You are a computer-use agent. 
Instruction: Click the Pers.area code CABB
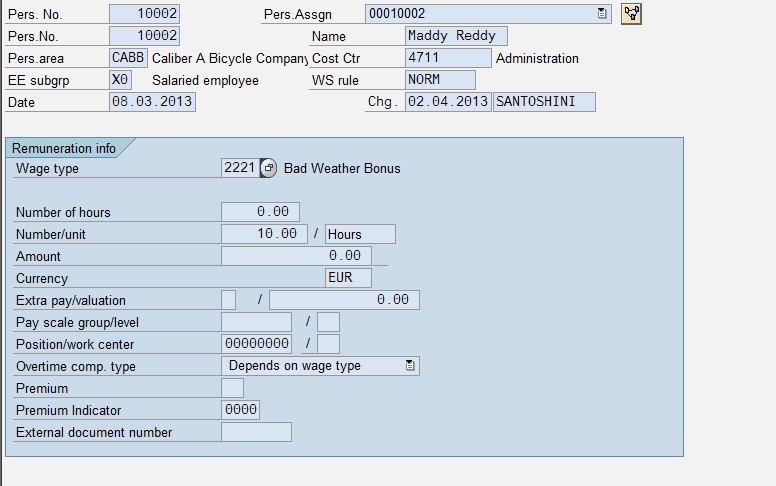128,58
